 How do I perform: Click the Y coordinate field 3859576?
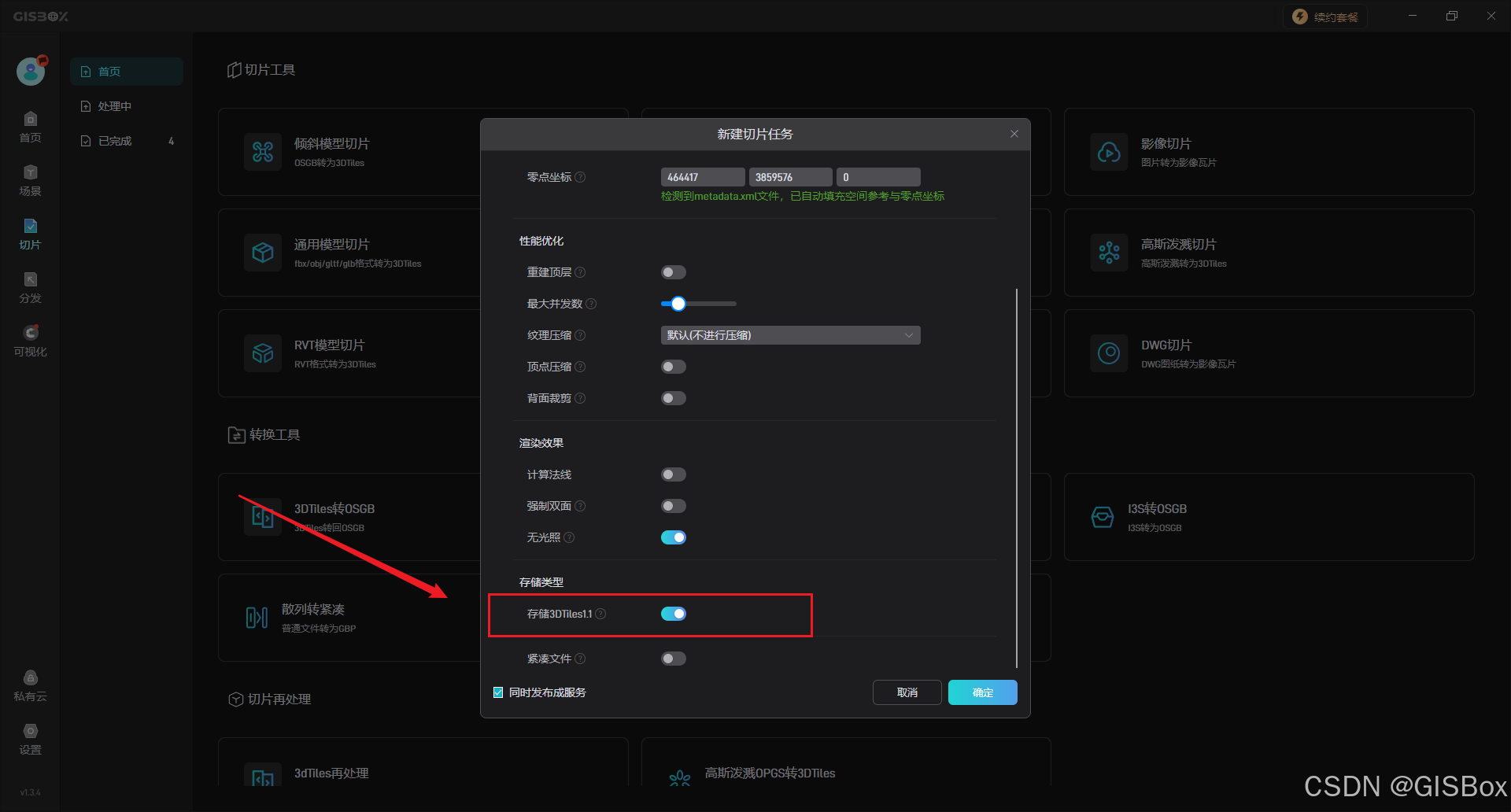coord(790,177)
